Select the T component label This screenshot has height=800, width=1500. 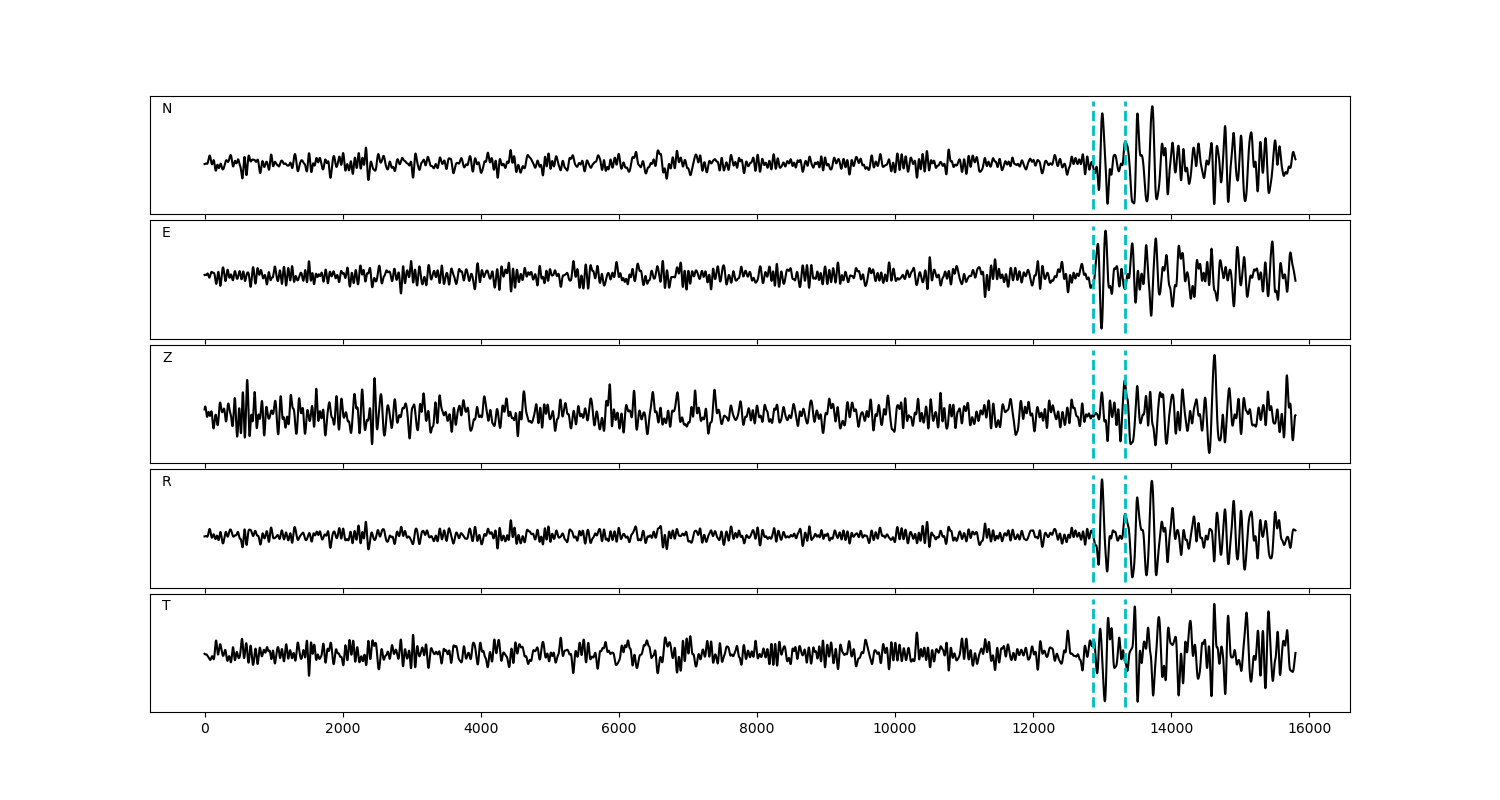166,606
